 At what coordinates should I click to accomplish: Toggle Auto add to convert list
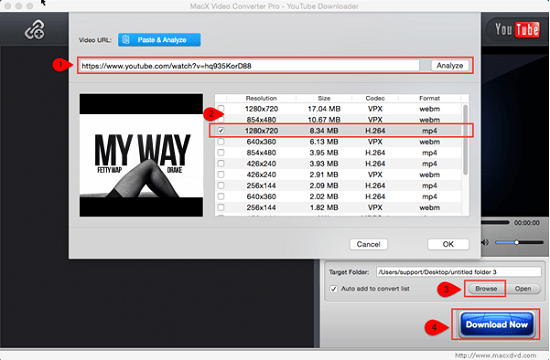click(334, 289)
